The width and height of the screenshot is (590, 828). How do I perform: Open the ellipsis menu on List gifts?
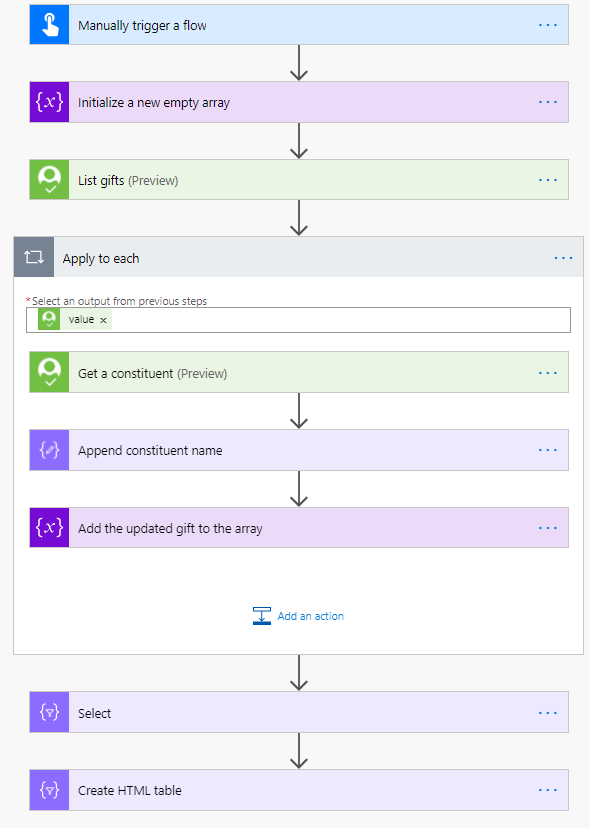click(548, 180)
